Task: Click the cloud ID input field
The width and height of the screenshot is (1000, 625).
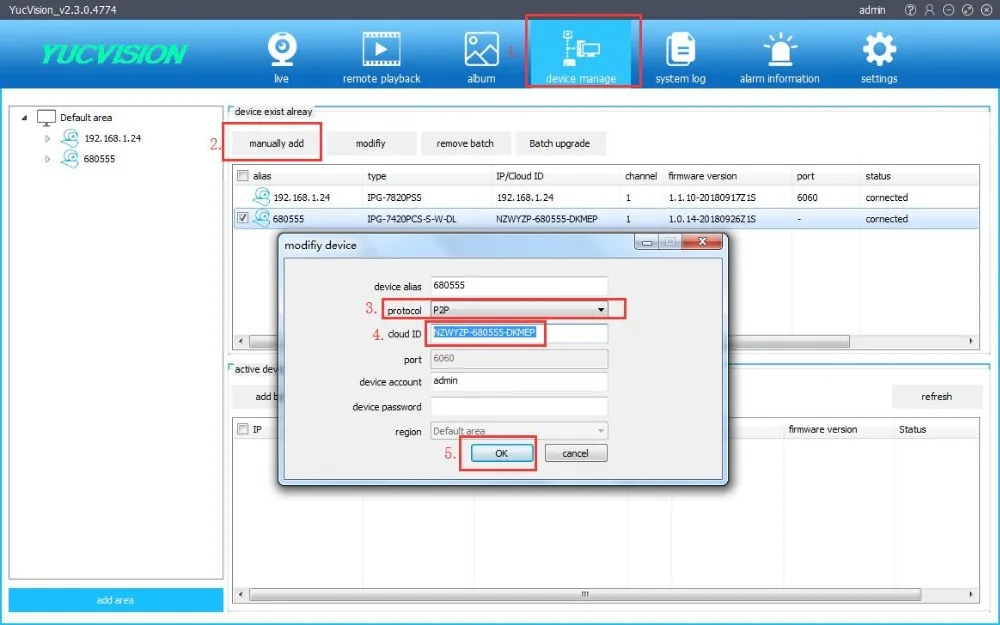Action: 519,333
